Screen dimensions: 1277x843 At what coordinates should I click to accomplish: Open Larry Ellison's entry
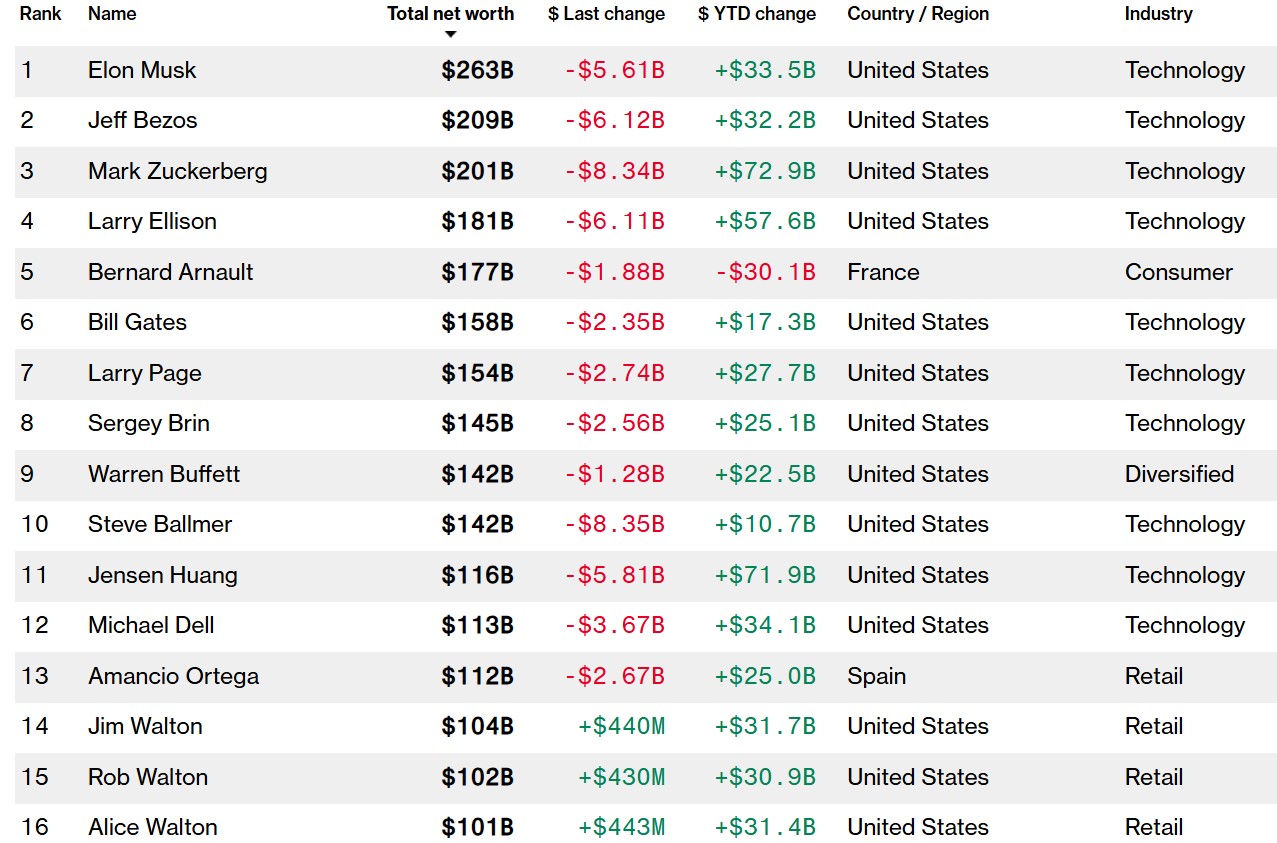[152, 221]
